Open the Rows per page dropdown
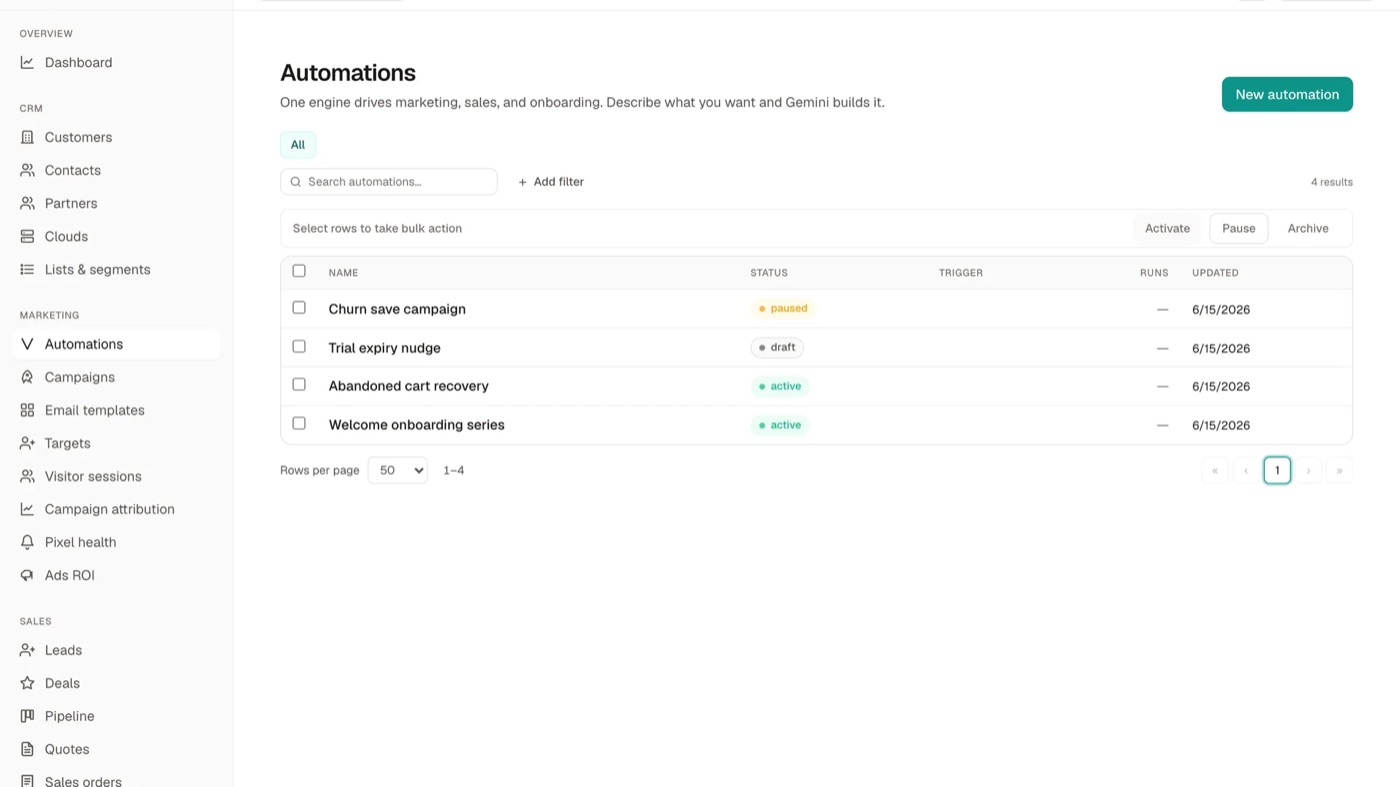This screenshot has height=787, width=1400. [x=398, y=470]
